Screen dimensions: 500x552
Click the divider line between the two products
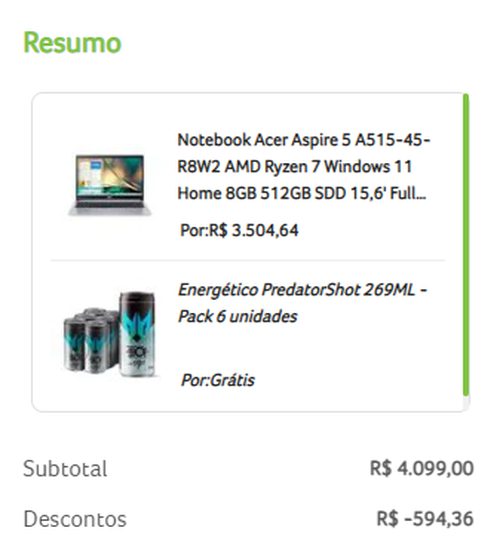[x=248, y=261]
